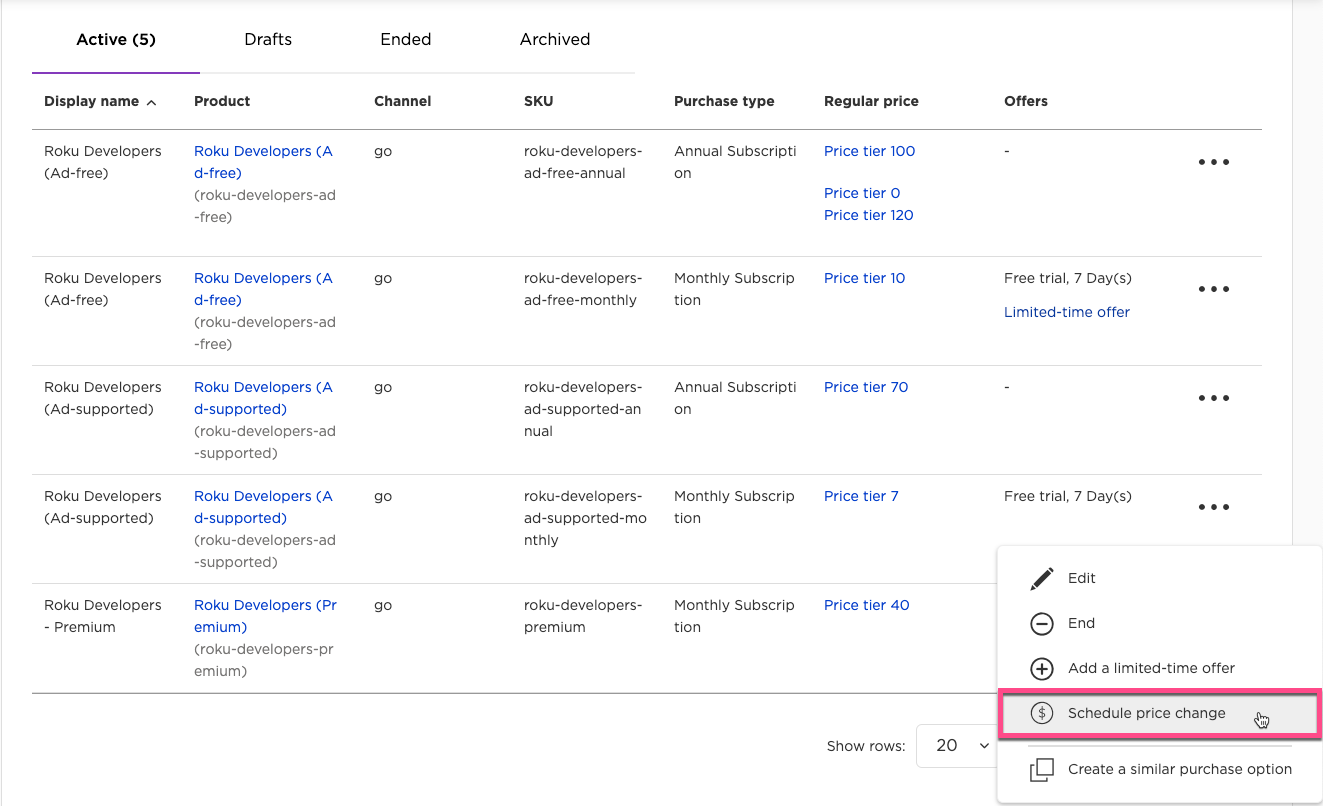The image size is (1323, 806).
Task: Open the Price tier 100 link
Action: 869,151
